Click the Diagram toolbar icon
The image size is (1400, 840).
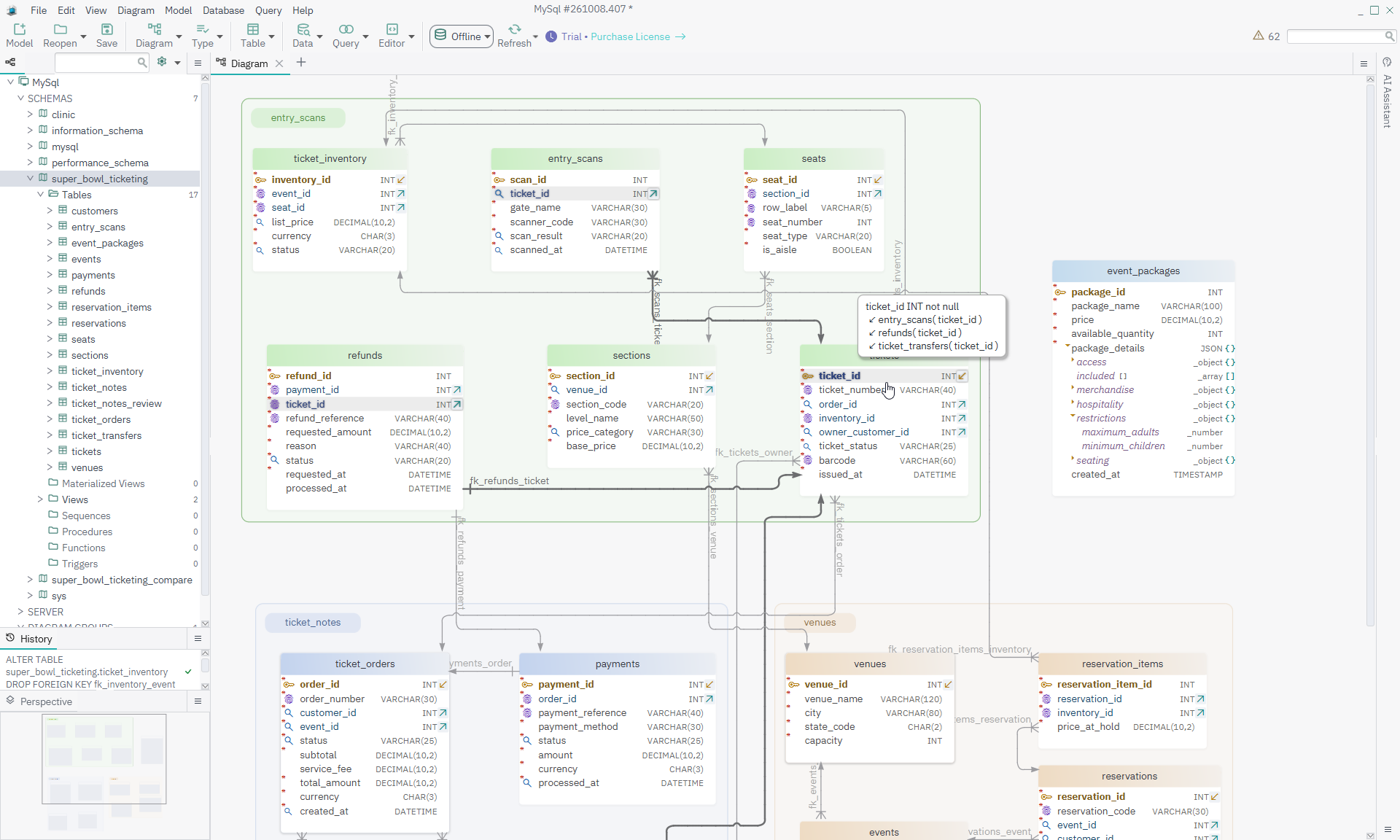click(x=154, y=29)
